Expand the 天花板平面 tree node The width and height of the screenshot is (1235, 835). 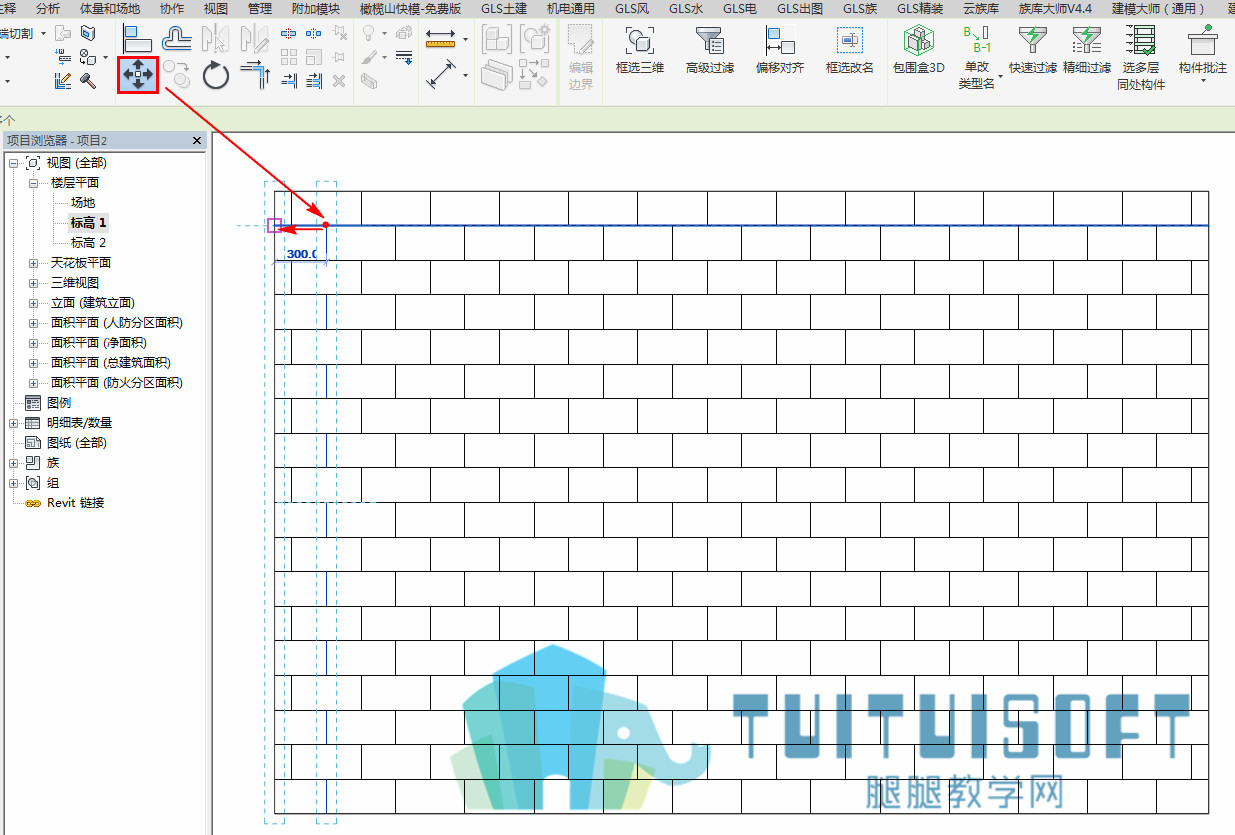click(33, 263)
